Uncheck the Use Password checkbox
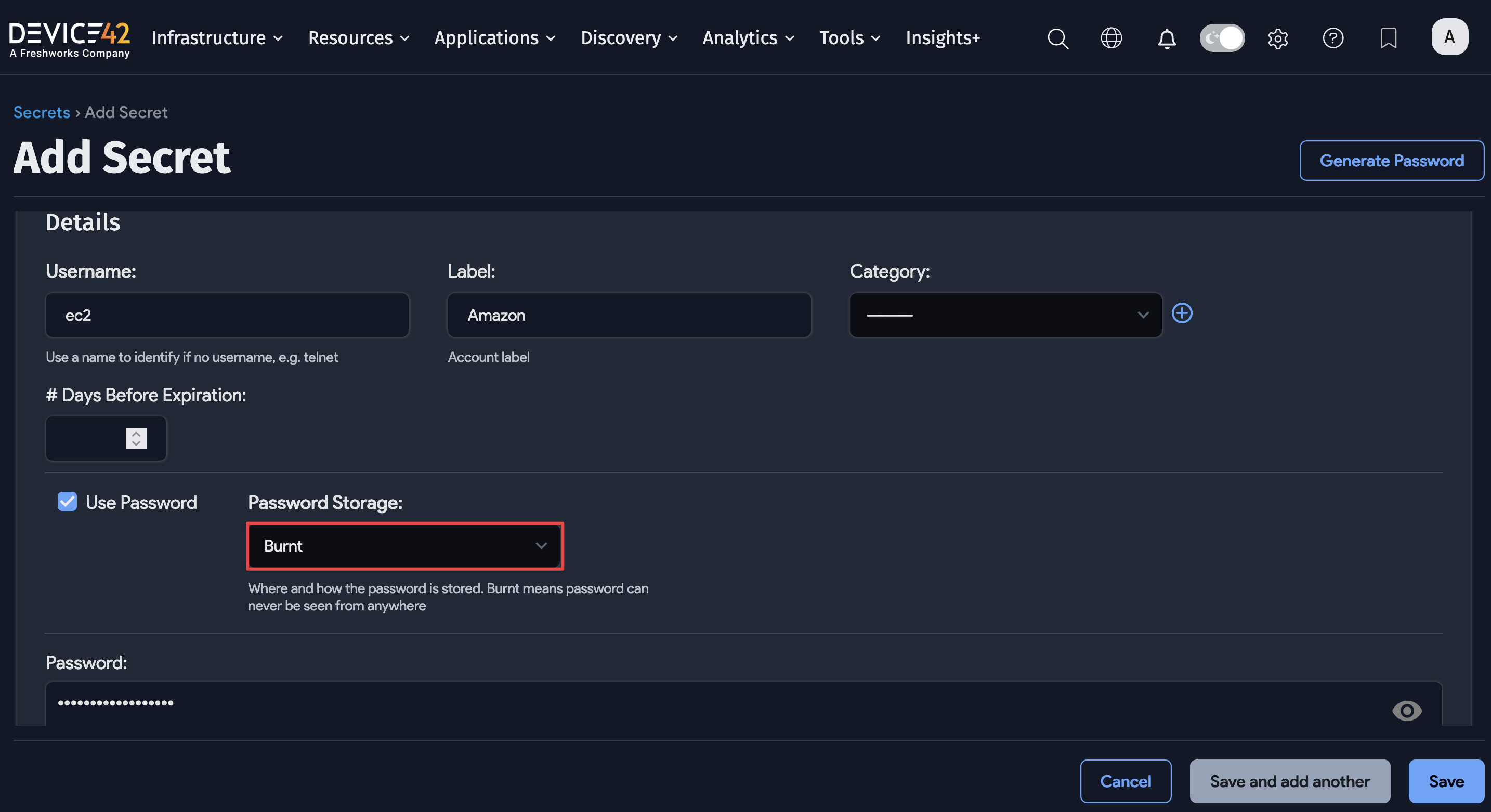The height and width of the screenshot is (812, 1491). pos(67,501)
